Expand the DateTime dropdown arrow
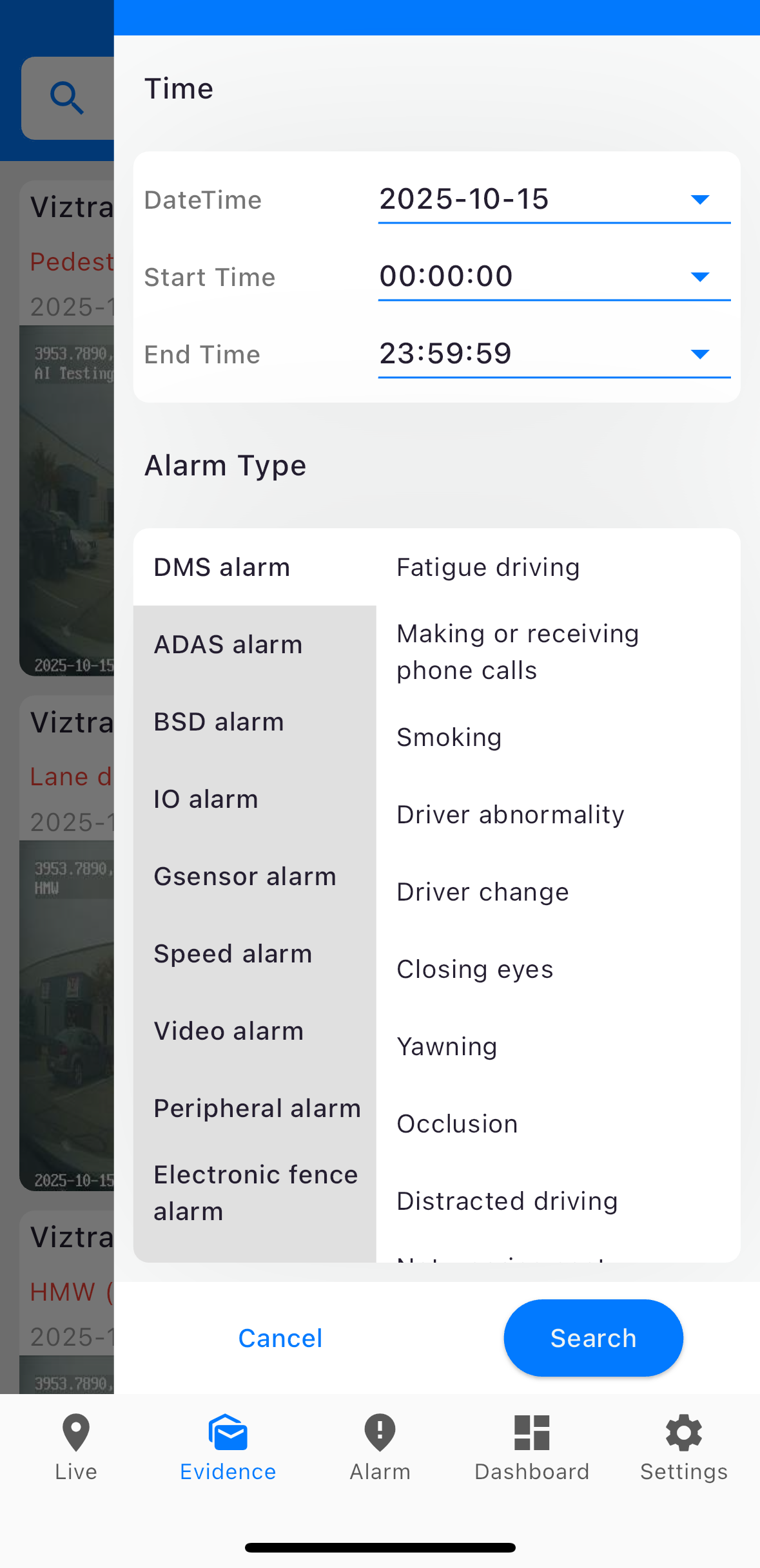Image resolution: width=760 pixels, height=1568 pixels. (699, 200)
